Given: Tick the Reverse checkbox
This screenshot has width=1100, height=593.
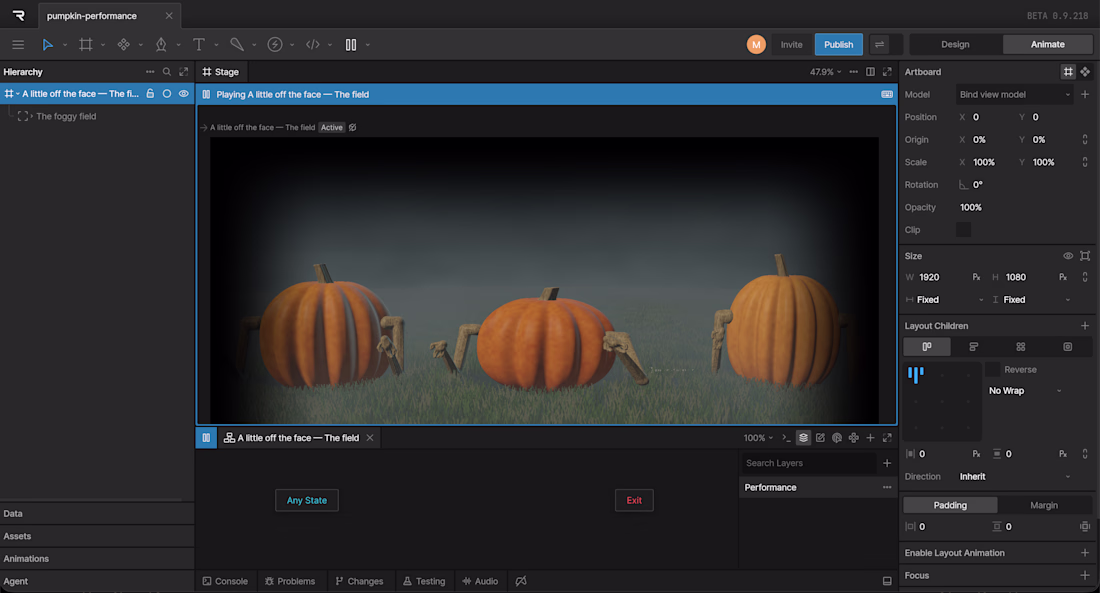Looking at the screenshot, I should pyautogui.click(x=993, y=369).
